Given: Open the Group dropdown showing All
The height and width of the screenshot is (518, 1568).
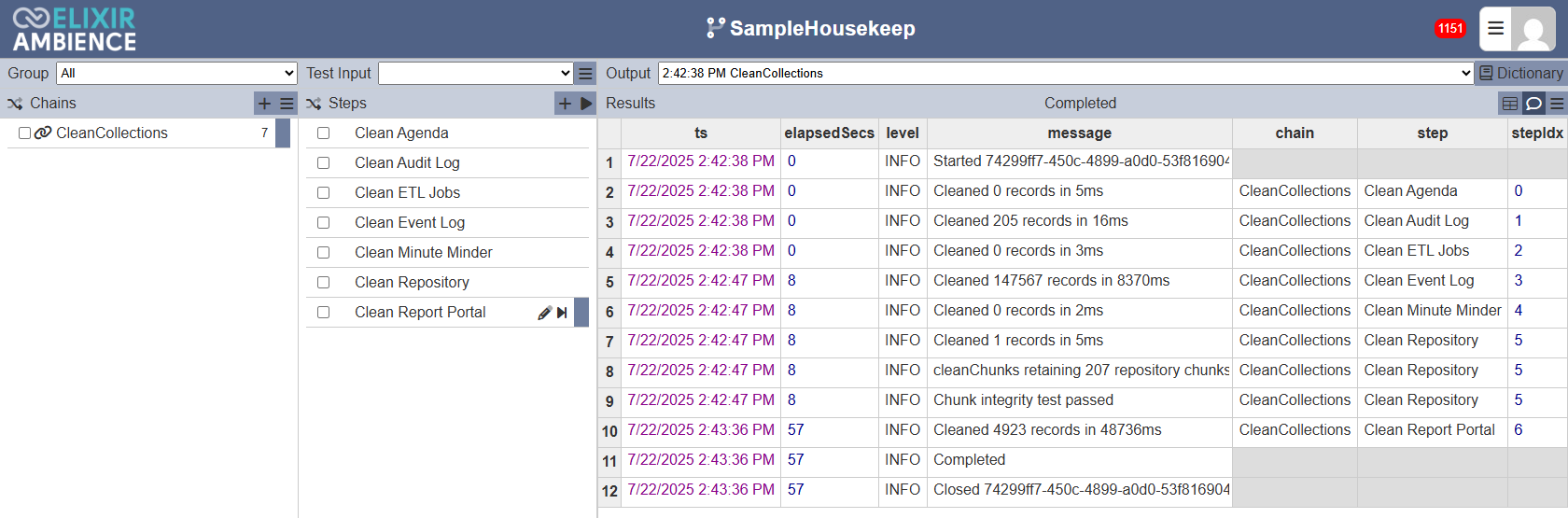Looking at the screenshot, I should pyautogui.click(x=177, y=74).
